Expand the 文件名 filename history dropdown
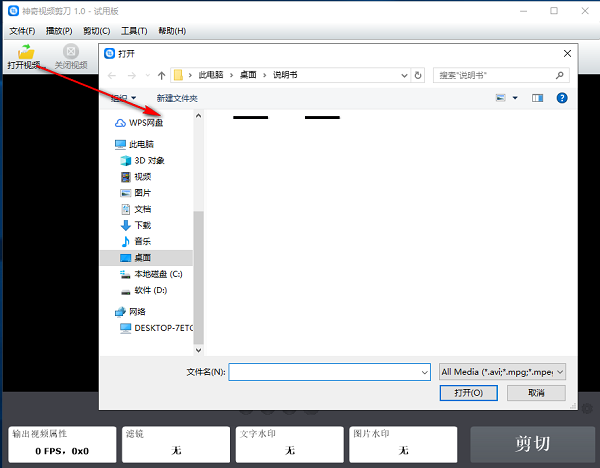 click(423, 371)
